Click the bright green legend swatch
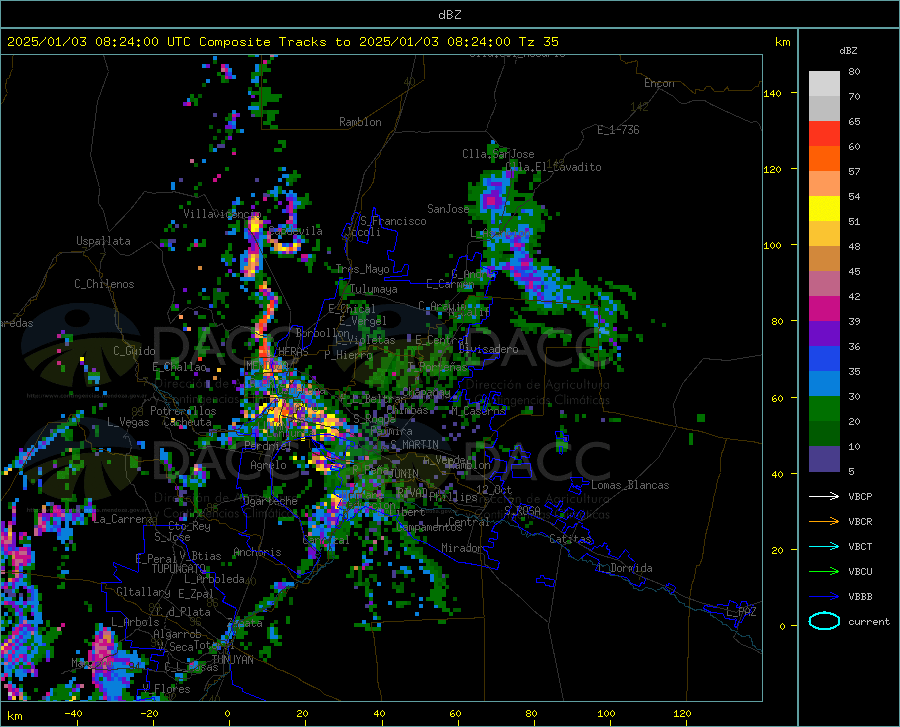 coord(824,409)
